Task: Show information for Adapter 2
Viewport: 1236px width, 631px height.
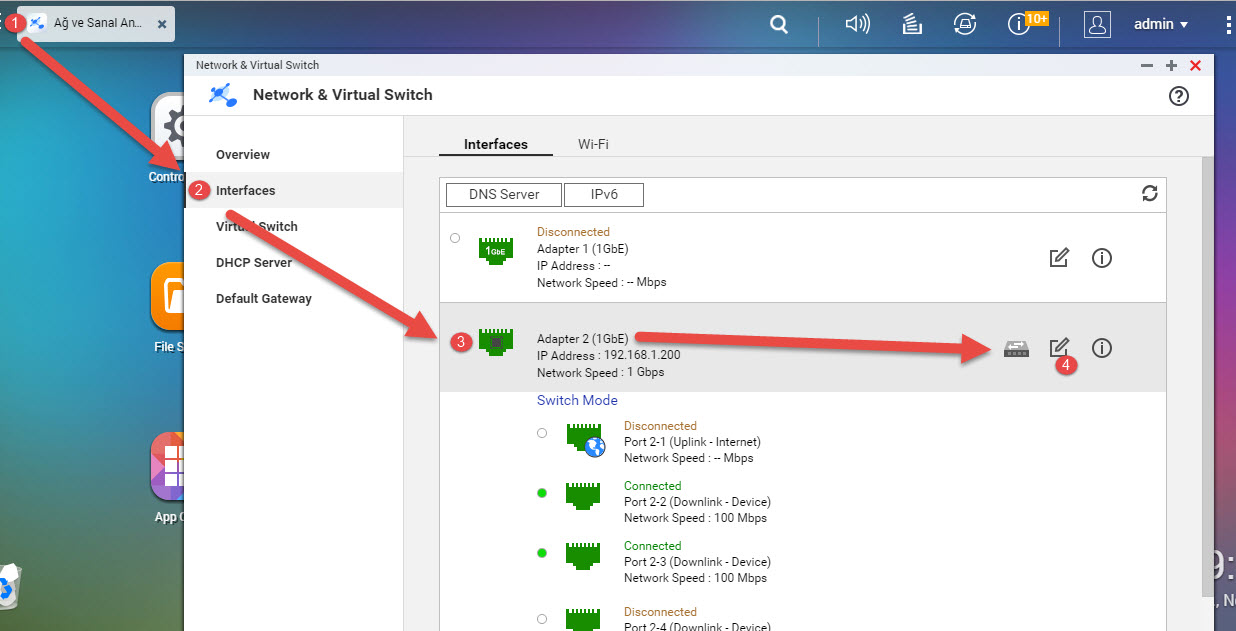Action: click(x=1102, y=348)
